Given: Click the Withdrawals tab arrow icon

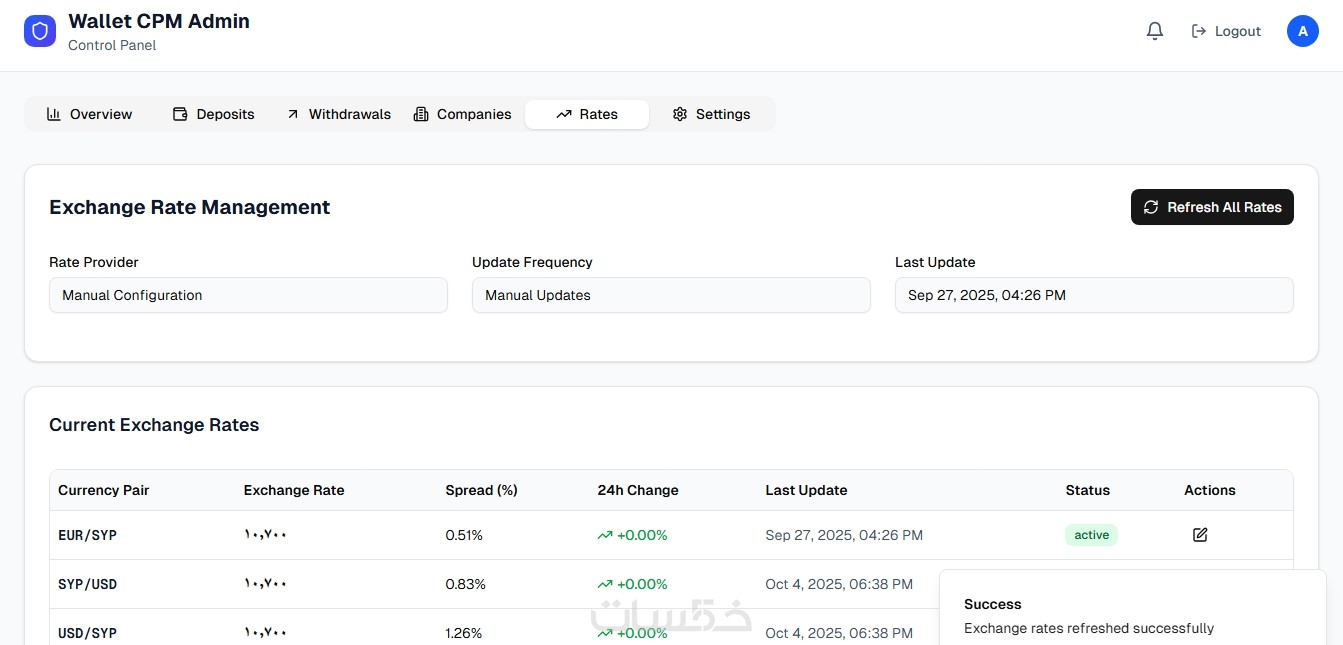Looking at the screenshot, I should pyautogui.click(x=293, y=114).
